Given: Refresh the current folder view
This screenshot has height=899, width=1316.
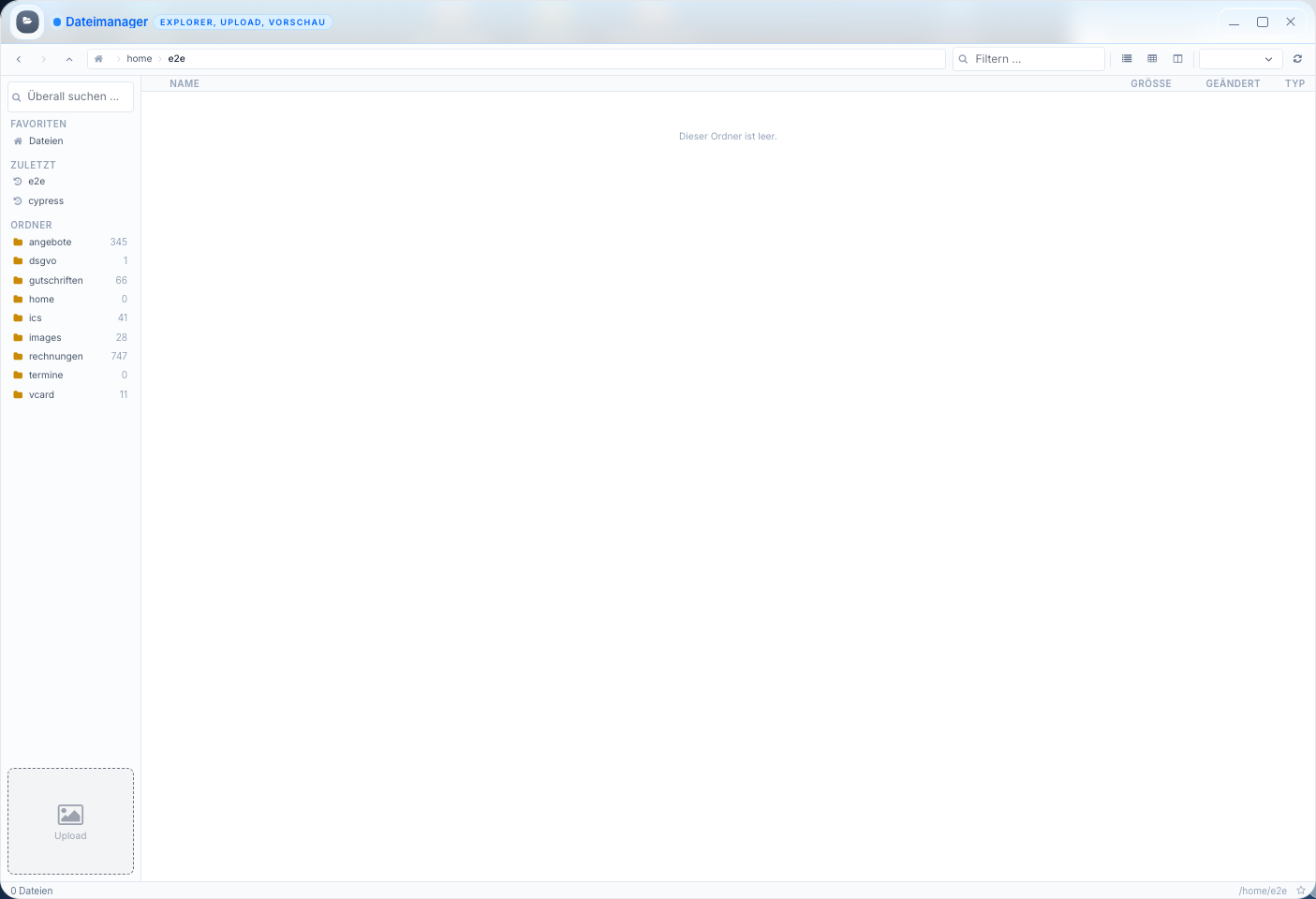Looking at the screenshot, I should (1297, 58).
